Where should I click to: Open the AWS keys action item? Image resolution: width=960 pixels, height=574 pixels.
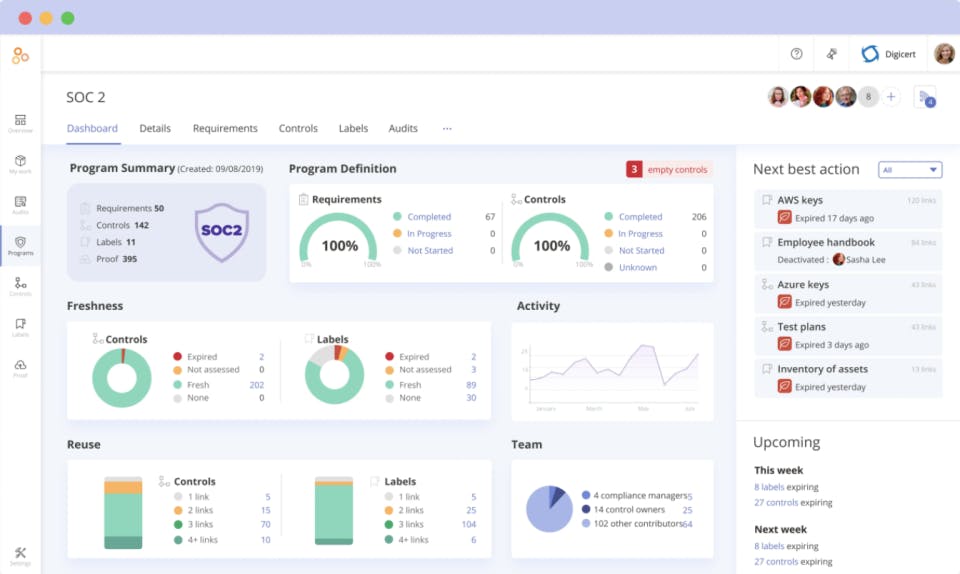tap(849, 208)
